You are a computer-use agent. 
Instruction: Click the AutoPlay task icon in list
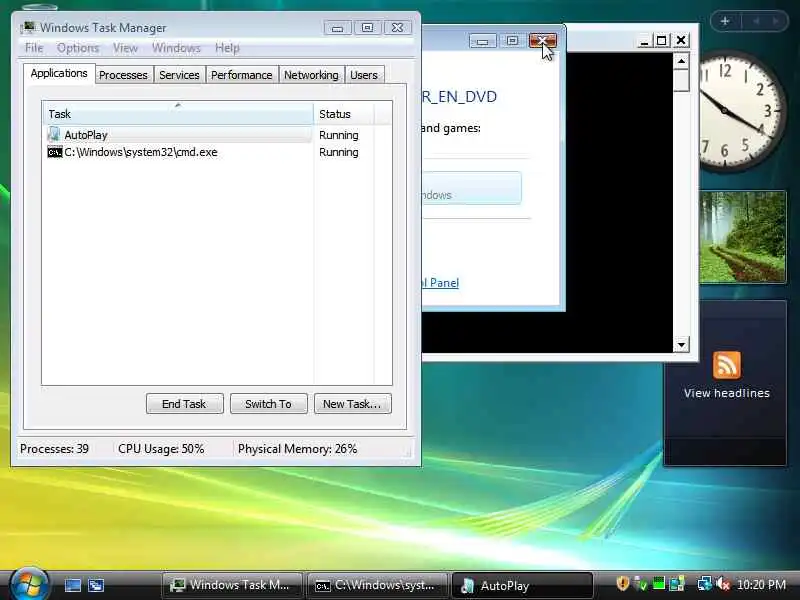pyautogui.click(x=54, y=135)
